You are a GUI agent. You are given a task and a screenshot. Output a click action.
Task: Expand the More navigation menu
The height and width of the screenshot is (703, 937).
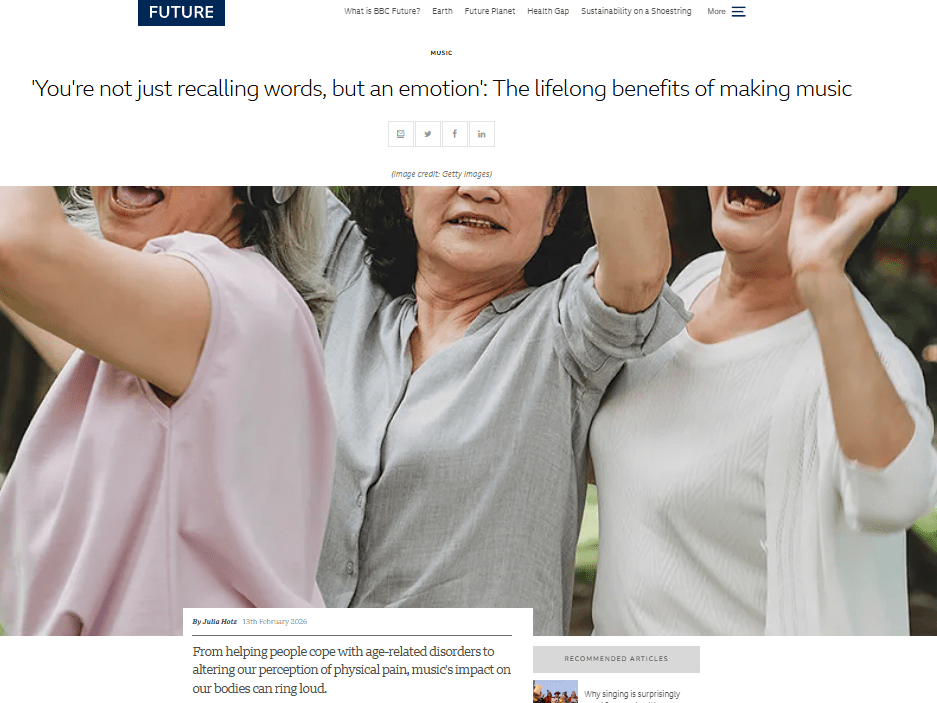pos(716,11)
